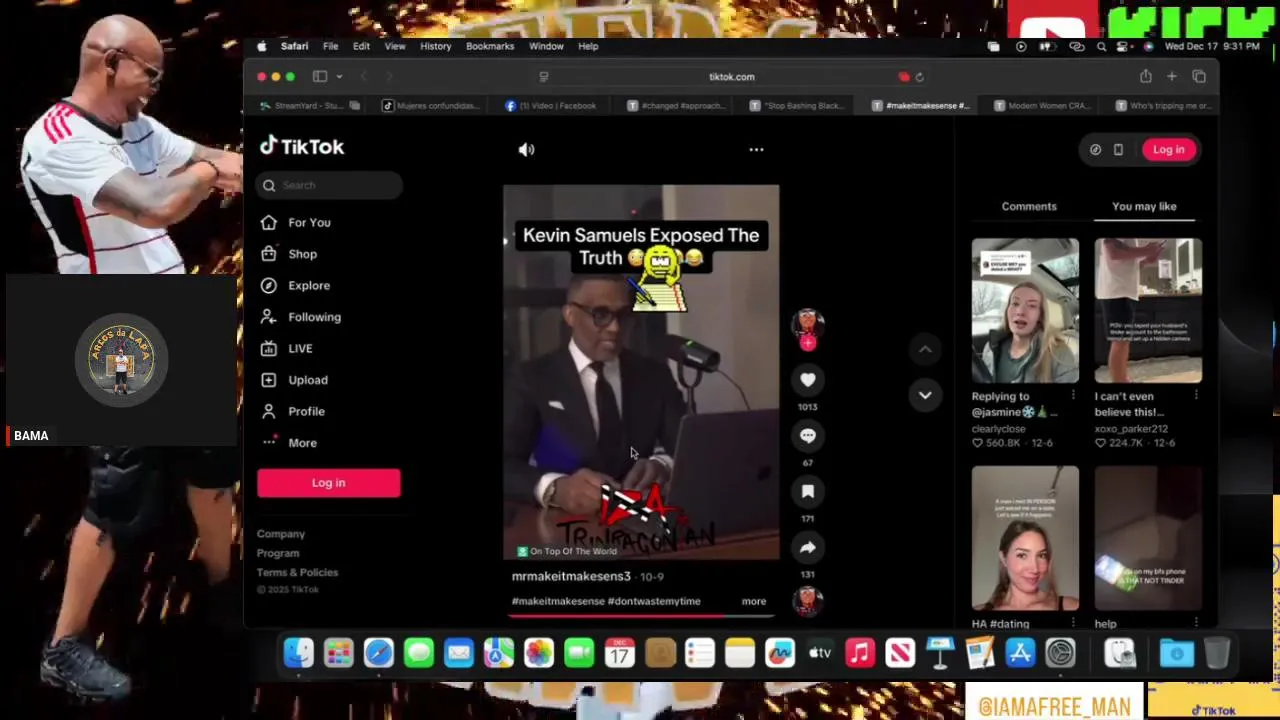Viewport: 1280px width, 720px height.
Task: Open the HA #dating recommended video thumbnail
Action: point(1025,538)
